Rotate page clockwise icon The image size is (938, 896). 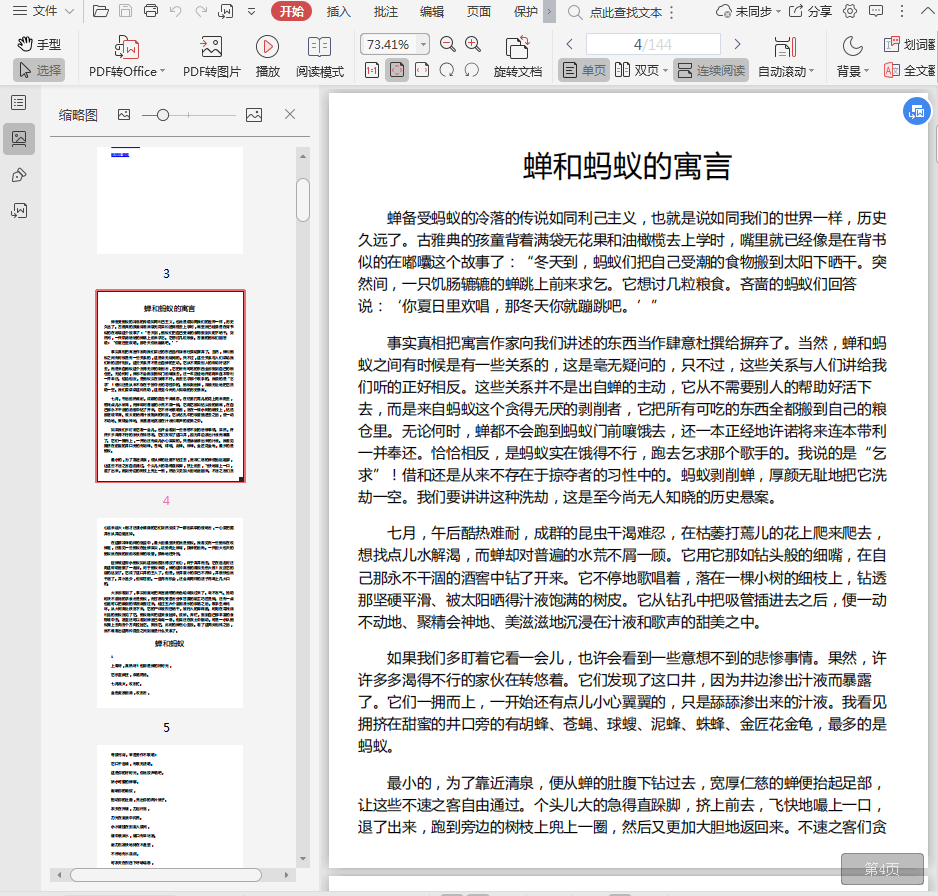[x=447, y=70]
